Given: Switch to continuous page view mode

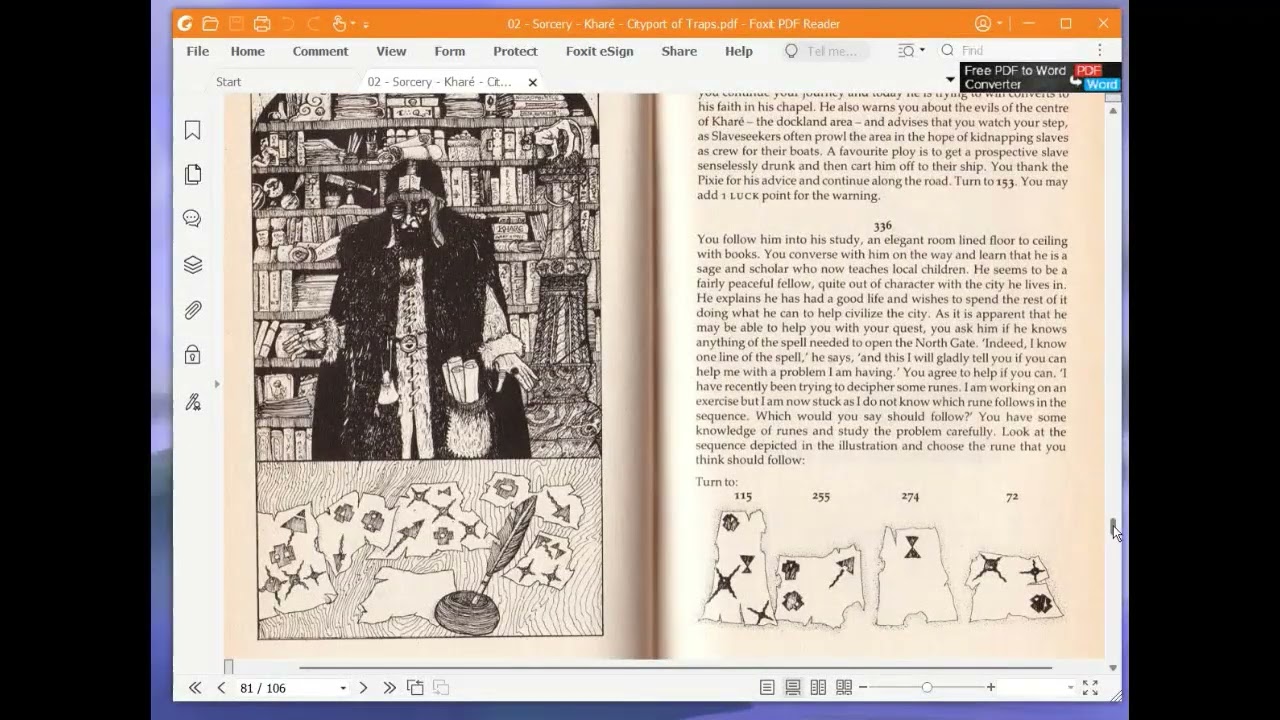Looking at the screenshot, I should pos(792,687).
